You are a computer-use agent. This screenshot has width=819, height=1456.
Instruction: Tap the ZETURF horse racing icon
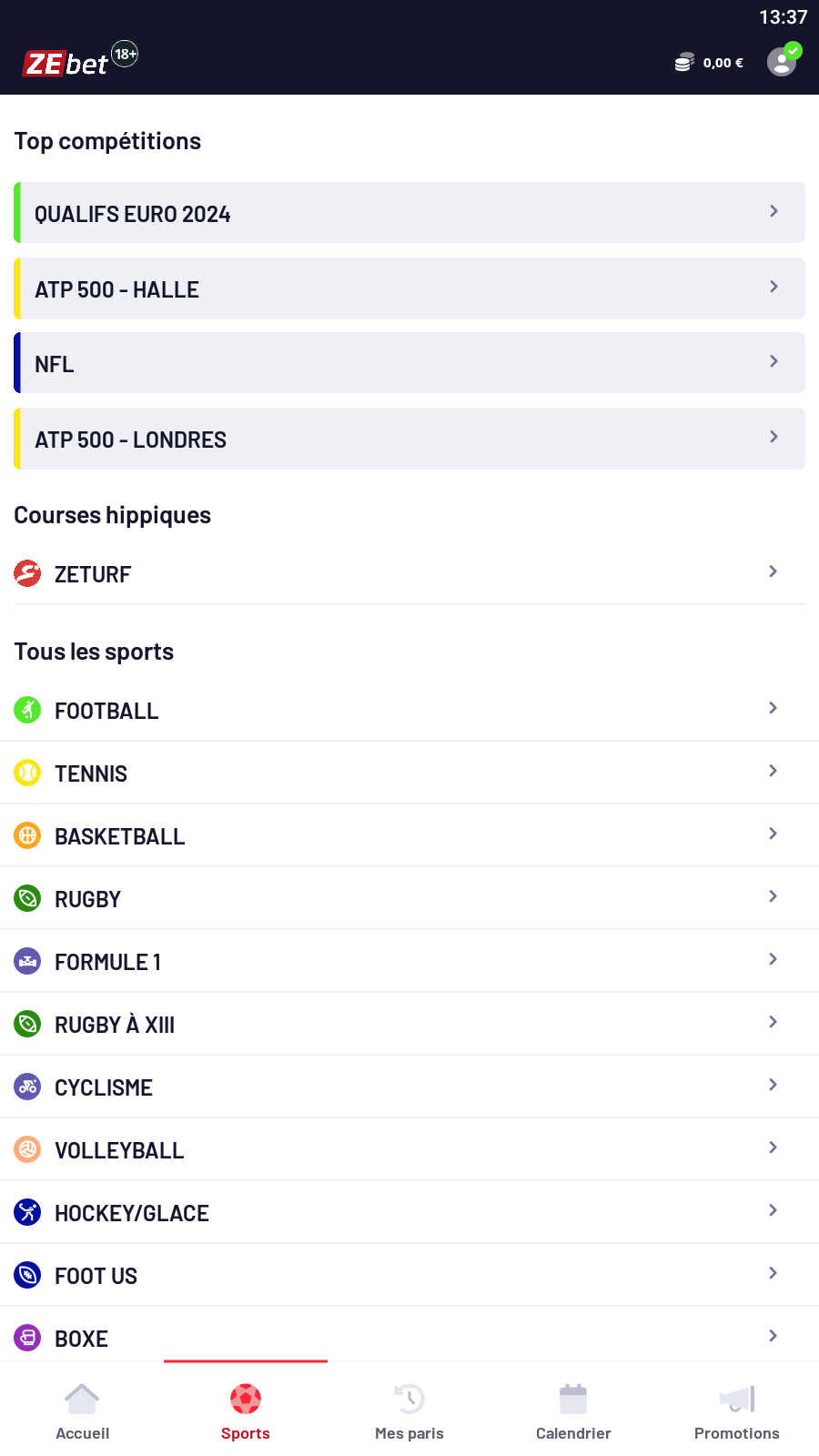(x=28, y=573)
